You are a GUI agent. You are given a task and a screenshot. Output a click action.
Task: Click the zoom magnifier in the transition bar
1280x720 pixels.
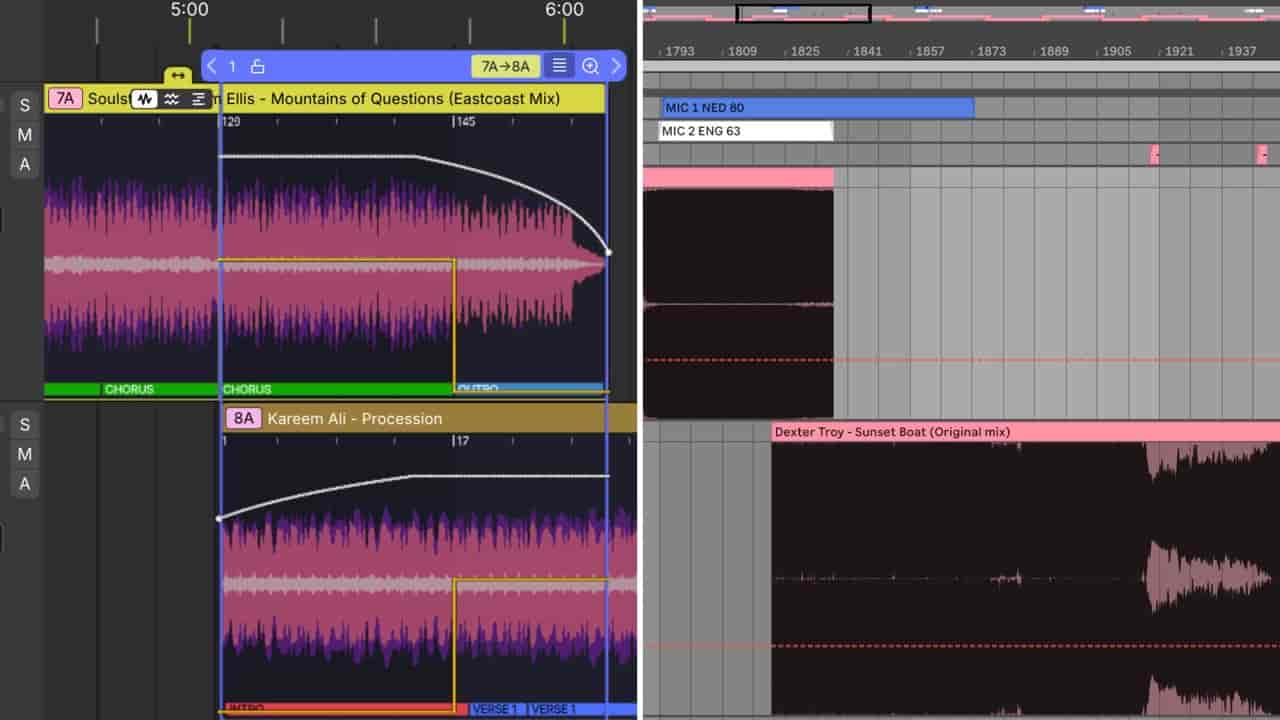pyautogui.click(x=590, y=66)
